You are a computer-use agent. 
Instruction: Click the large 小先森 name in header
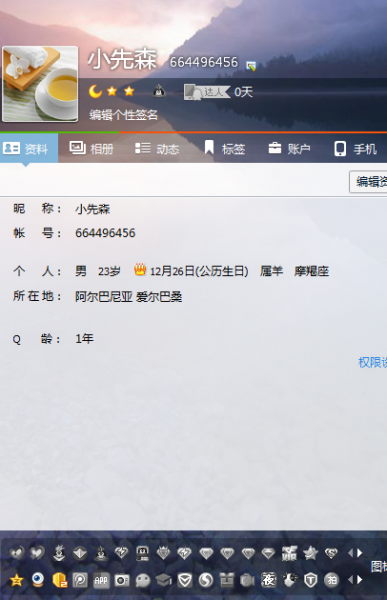[x=122, y=60]
